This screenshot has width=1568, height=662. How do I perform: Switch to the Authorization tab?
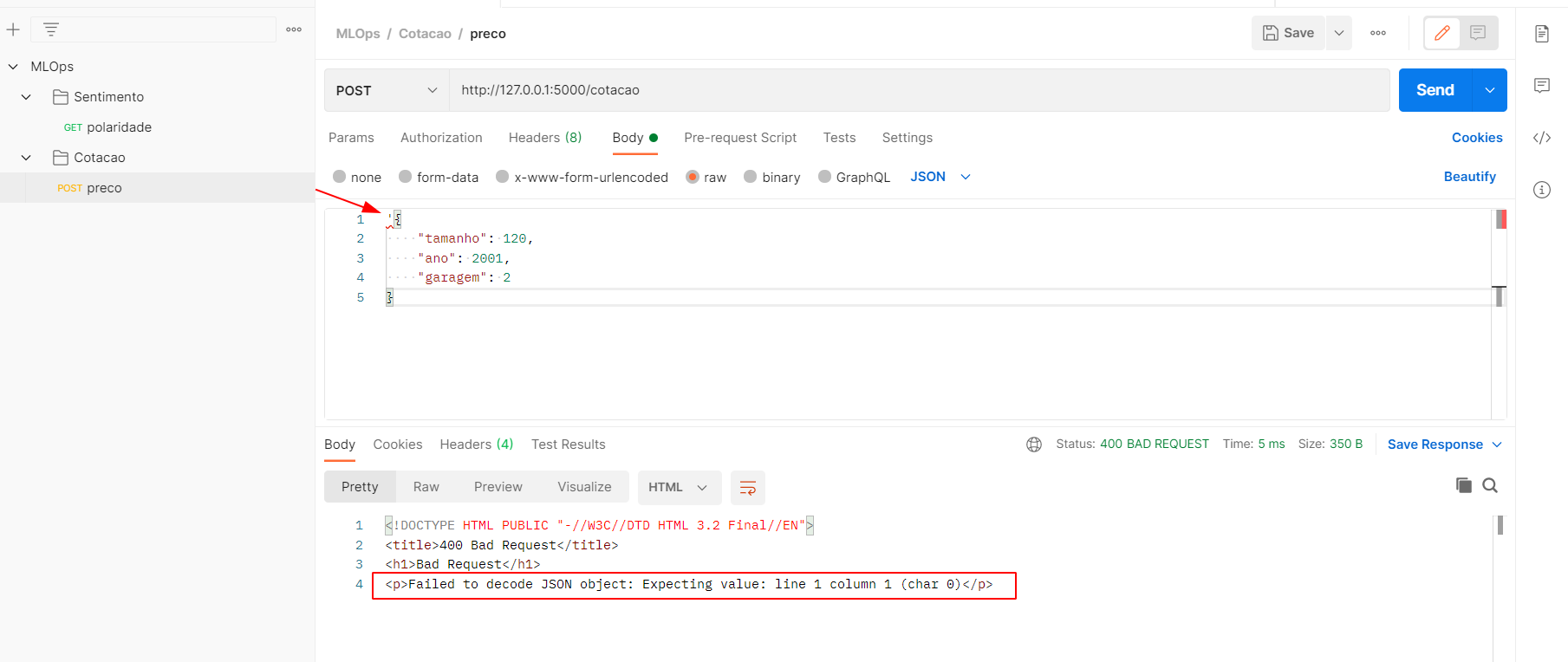pyautogui.click(x=441, y=138)
